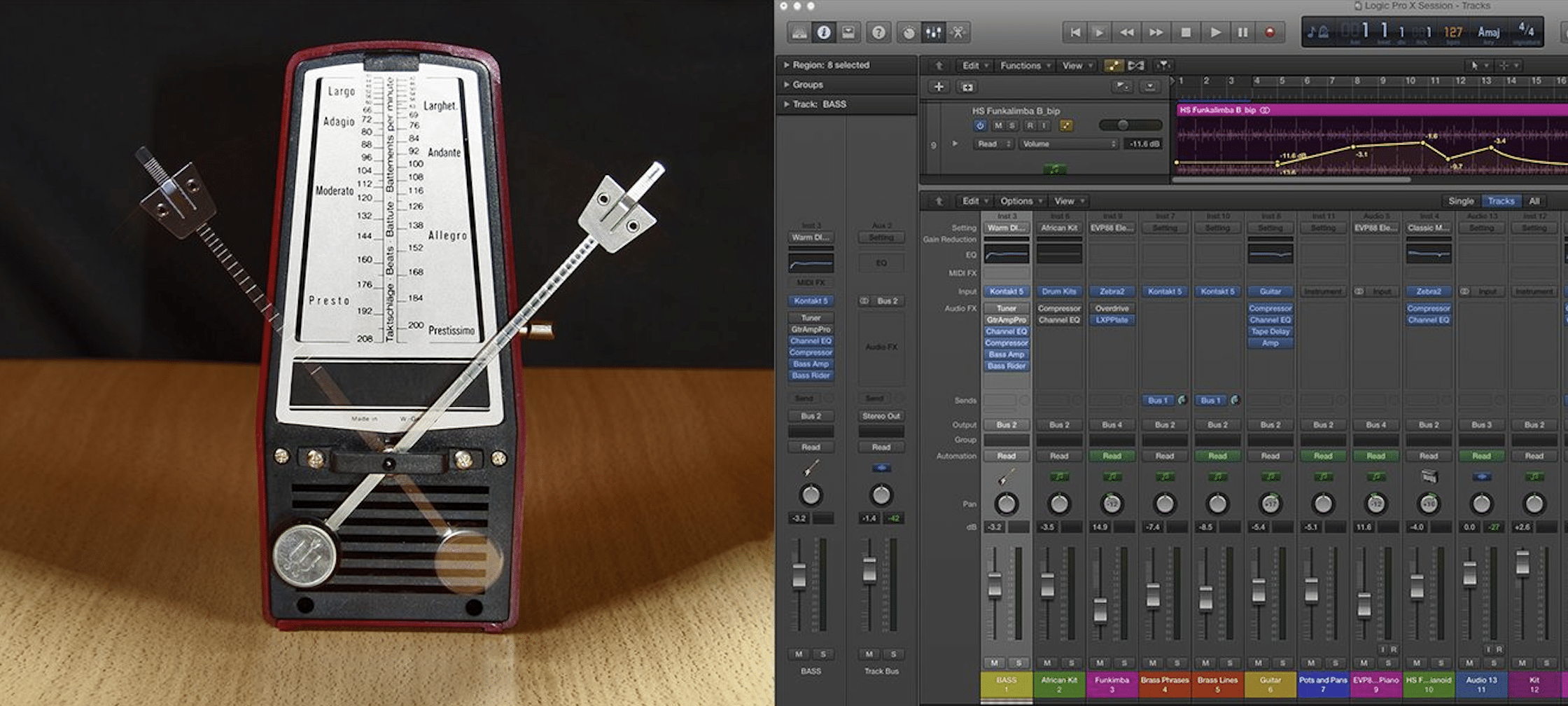
Task: Open the Smart Controls knob button
Action: [909, 32]
